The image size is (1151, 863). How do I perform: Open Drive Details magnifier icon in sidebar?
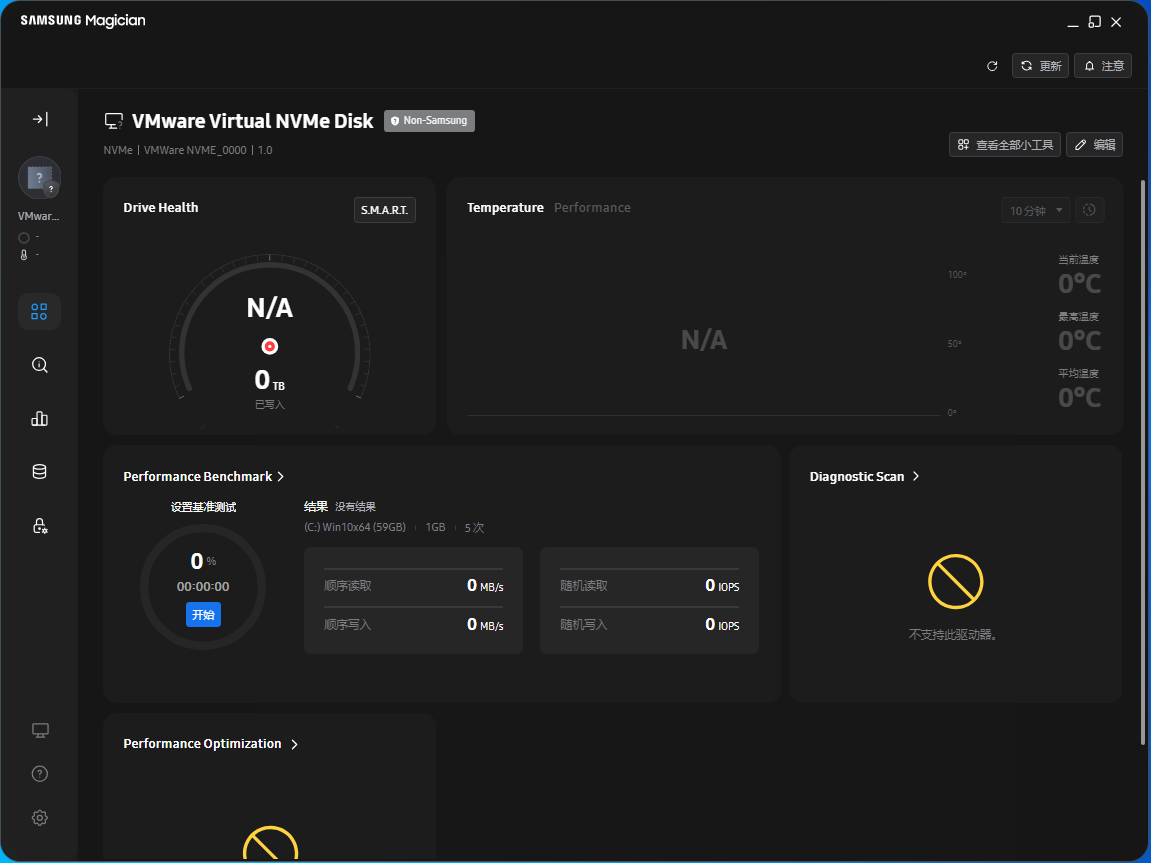click(39, 365)
